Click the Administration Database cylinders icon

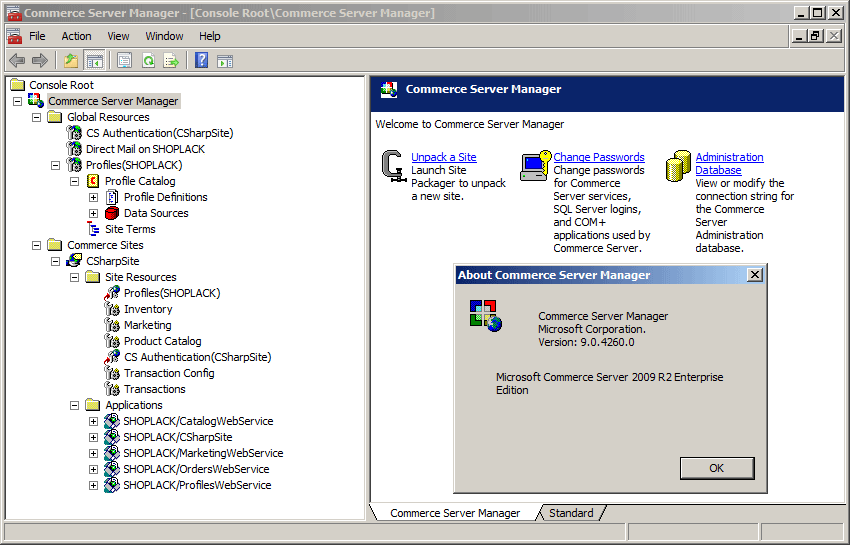coord(678,166)
